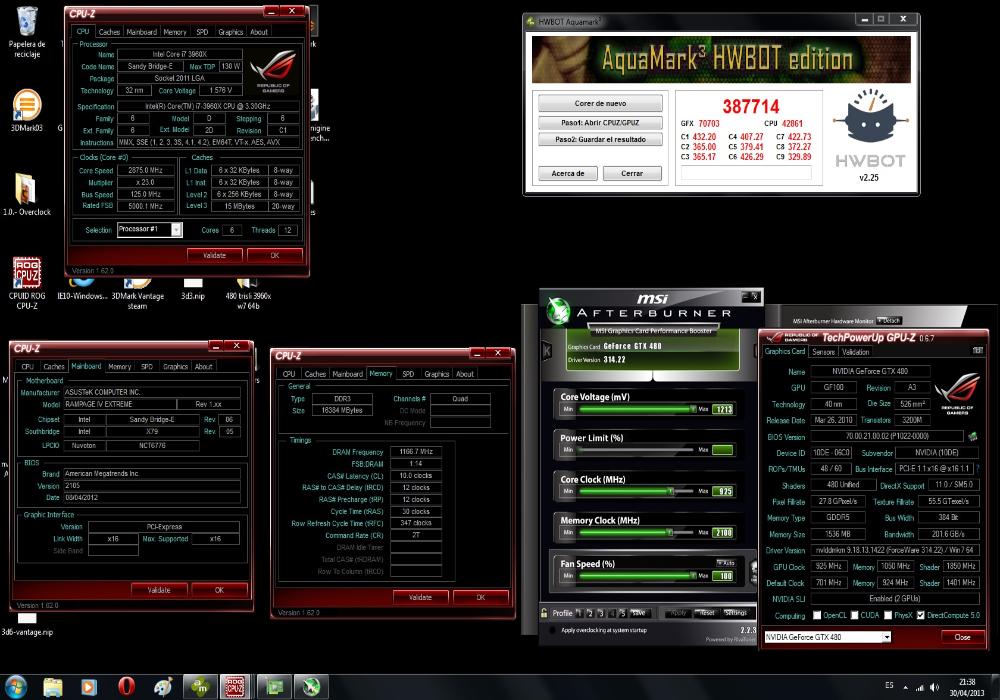Click the Core Clock slider handle
Screen dimensions: 1000x700
click(x=670, y=491)
